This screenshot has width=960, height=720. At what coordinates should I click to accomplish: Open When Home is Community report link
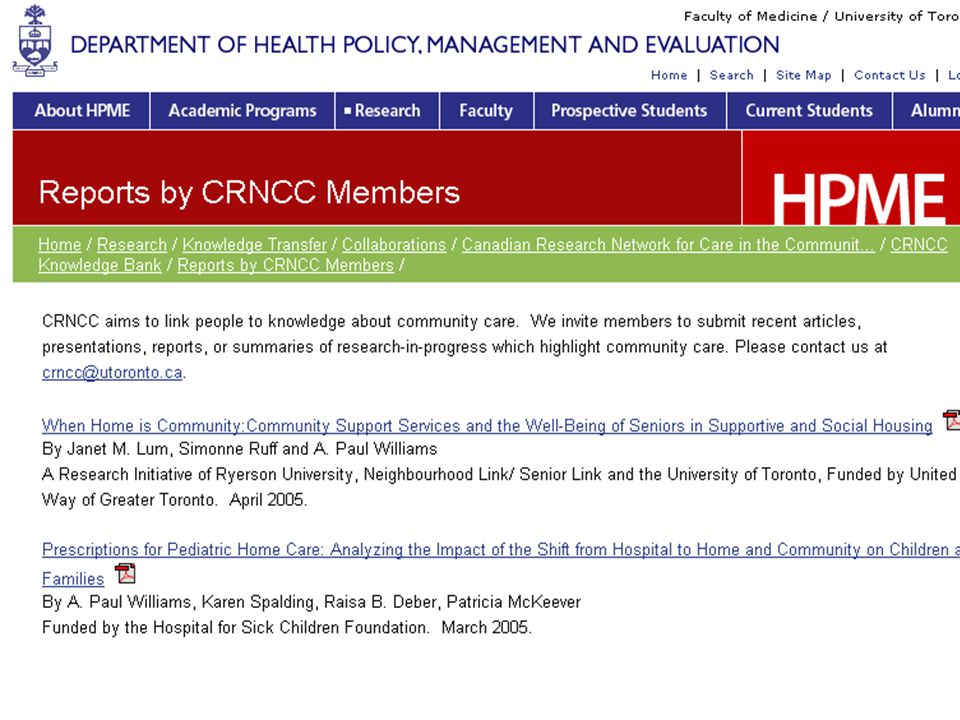pyautogui.click(x=487, y=426)
